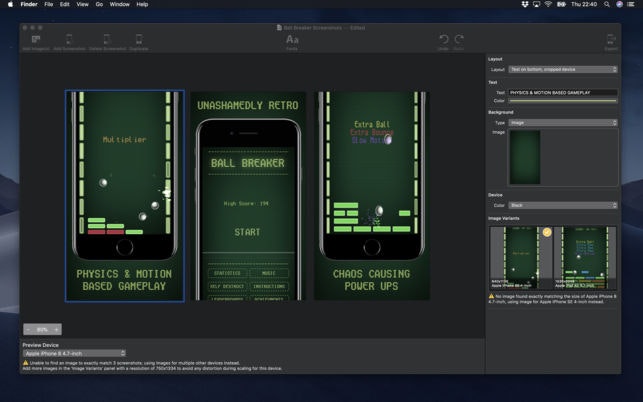
Task: Click the Add Image(s) toolbar icon
Action: (36, 40)
